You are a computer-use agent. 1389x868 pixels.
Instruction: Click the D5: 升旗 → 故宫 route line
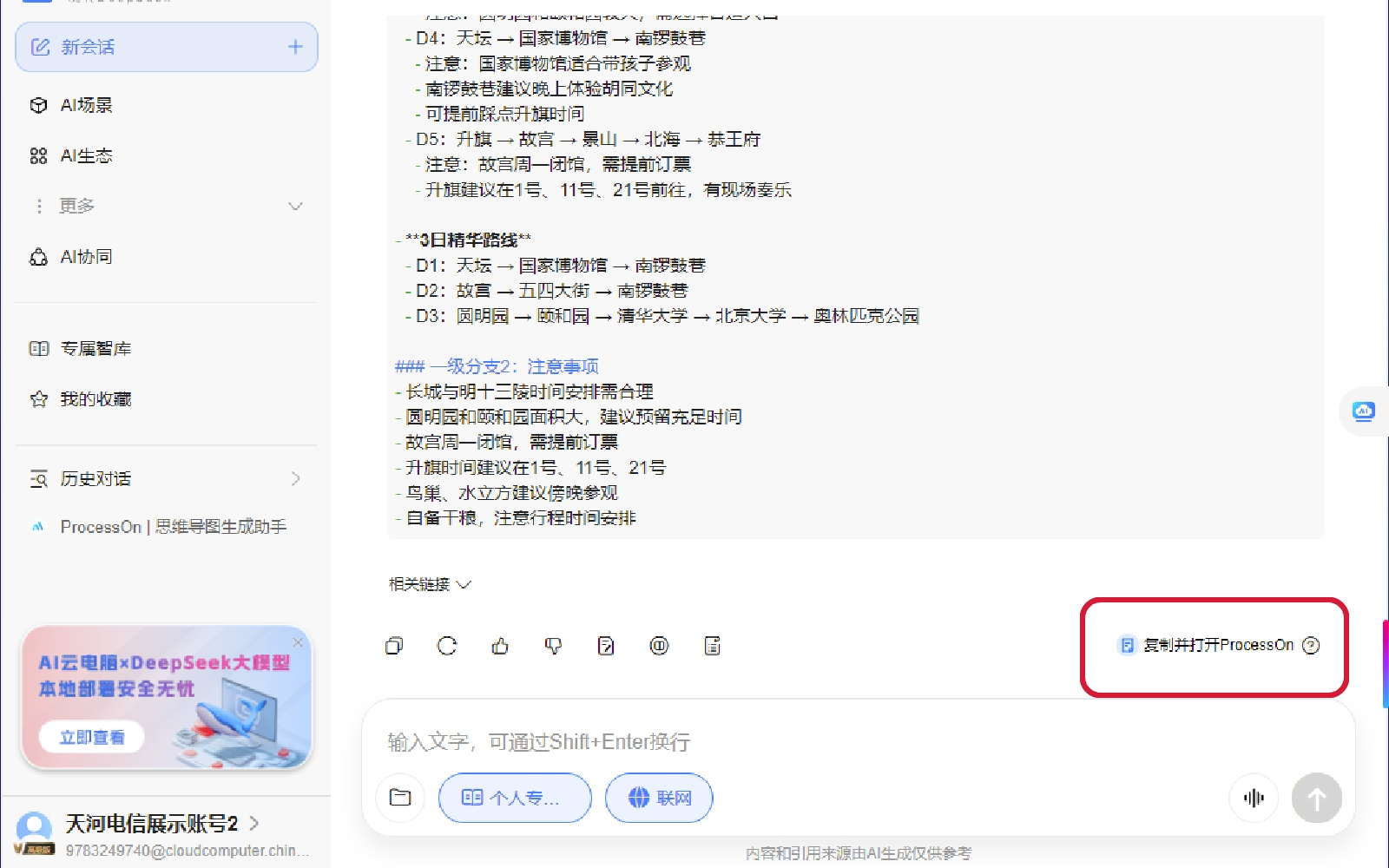tap(583, 139)
